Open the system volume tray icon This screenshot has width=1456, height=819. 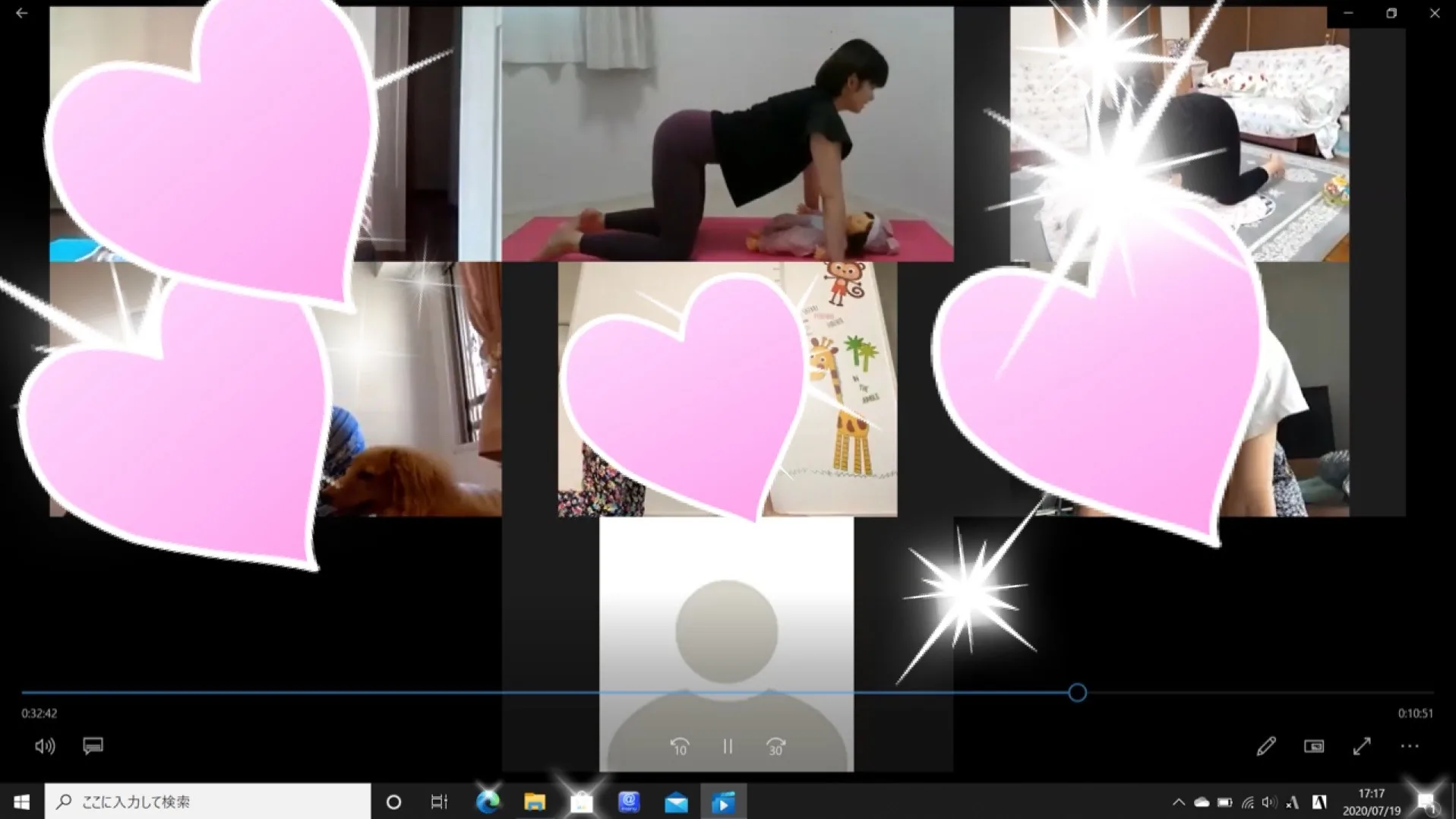1269,802
